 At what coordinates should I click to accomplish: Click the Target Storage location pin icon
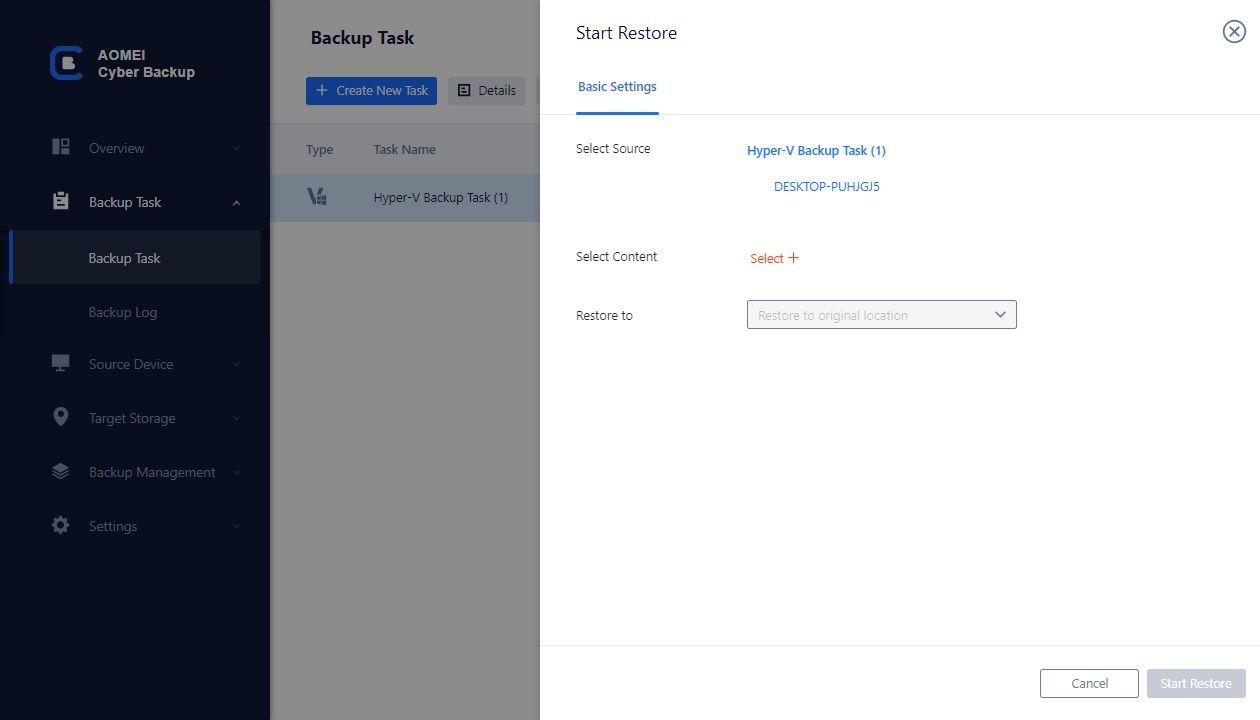[x=61, y=417]
